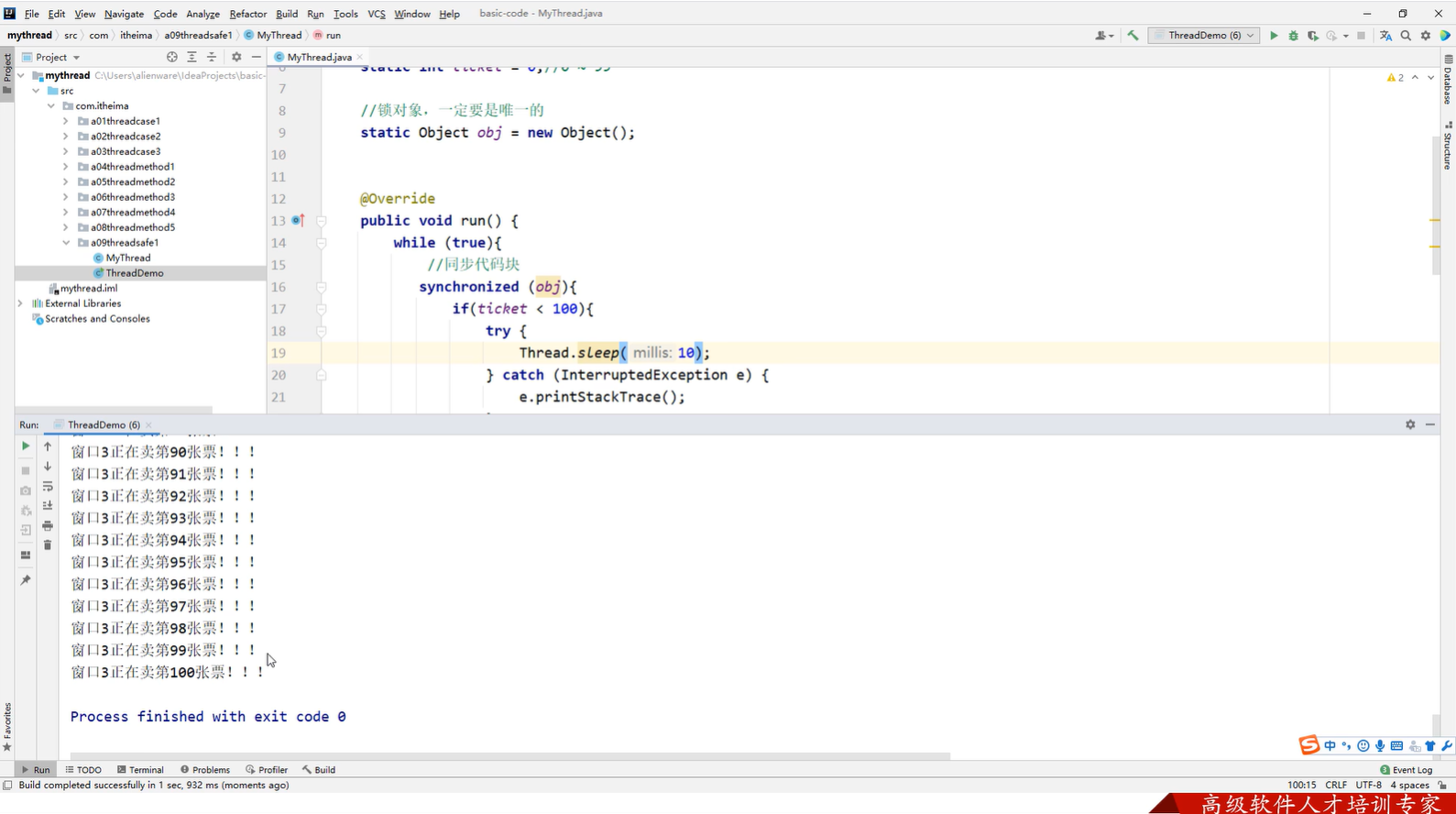Click the Run panel's down arrow
The width and height of the screenshot is (1456, 814).
[48, 467]
